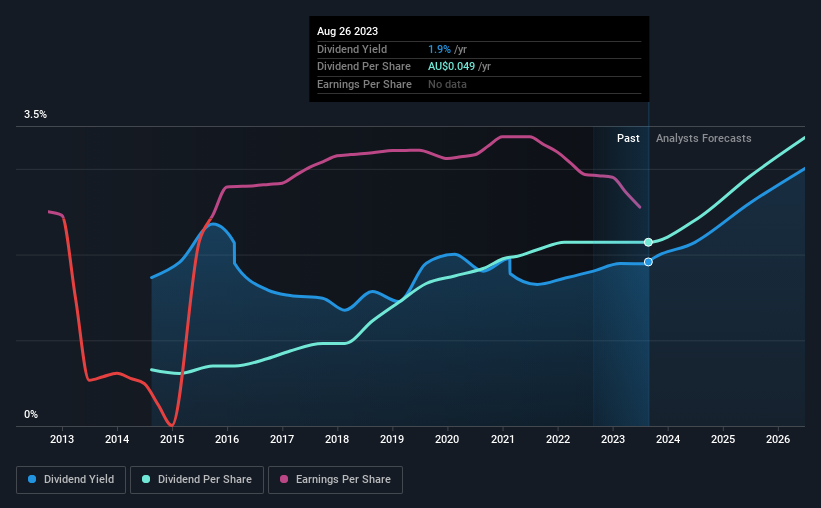
Task: Select the 2013 x-axis label
Action: point(62,439)
